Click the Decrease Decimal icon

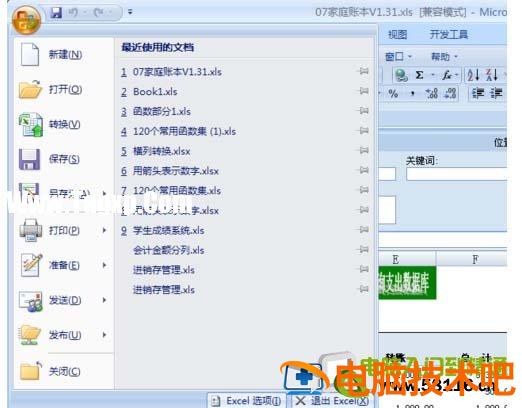click(450, 94)
